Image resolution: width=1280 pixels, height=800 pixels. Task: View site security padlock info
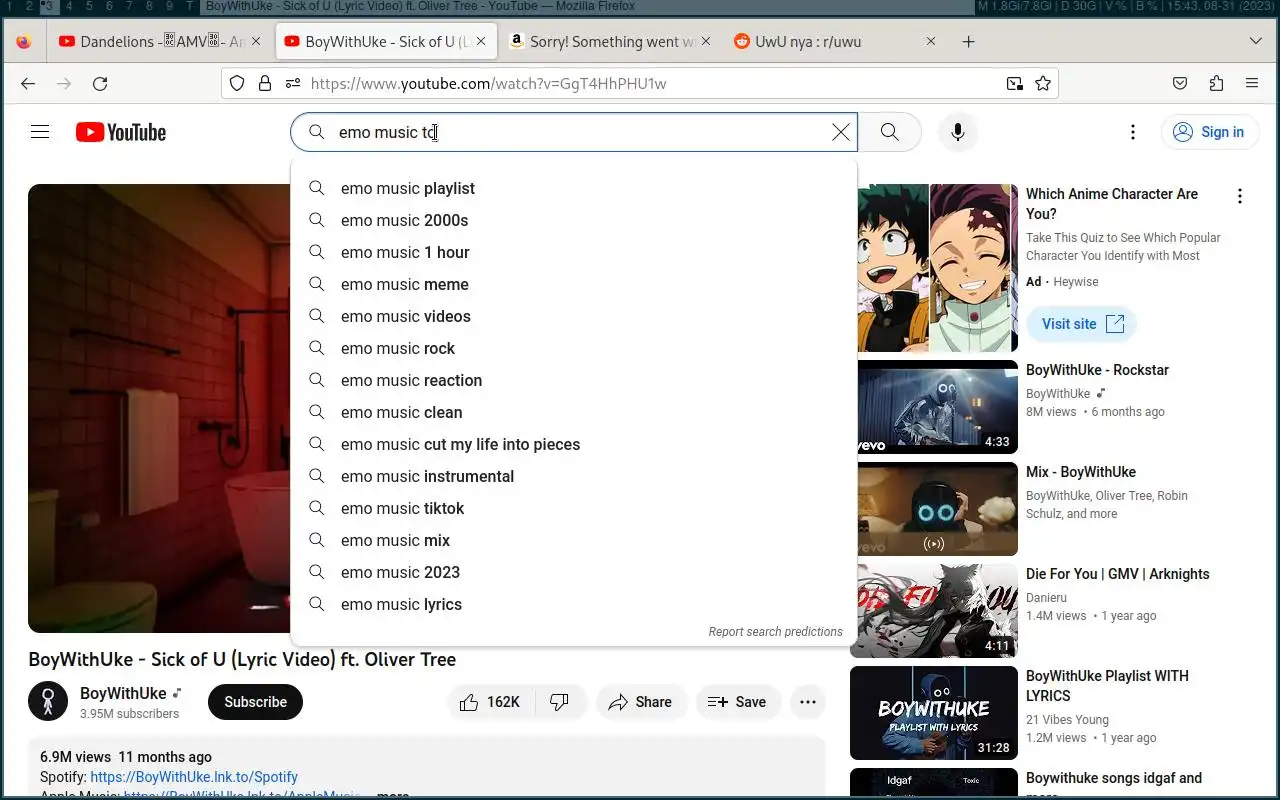[265, 84]
